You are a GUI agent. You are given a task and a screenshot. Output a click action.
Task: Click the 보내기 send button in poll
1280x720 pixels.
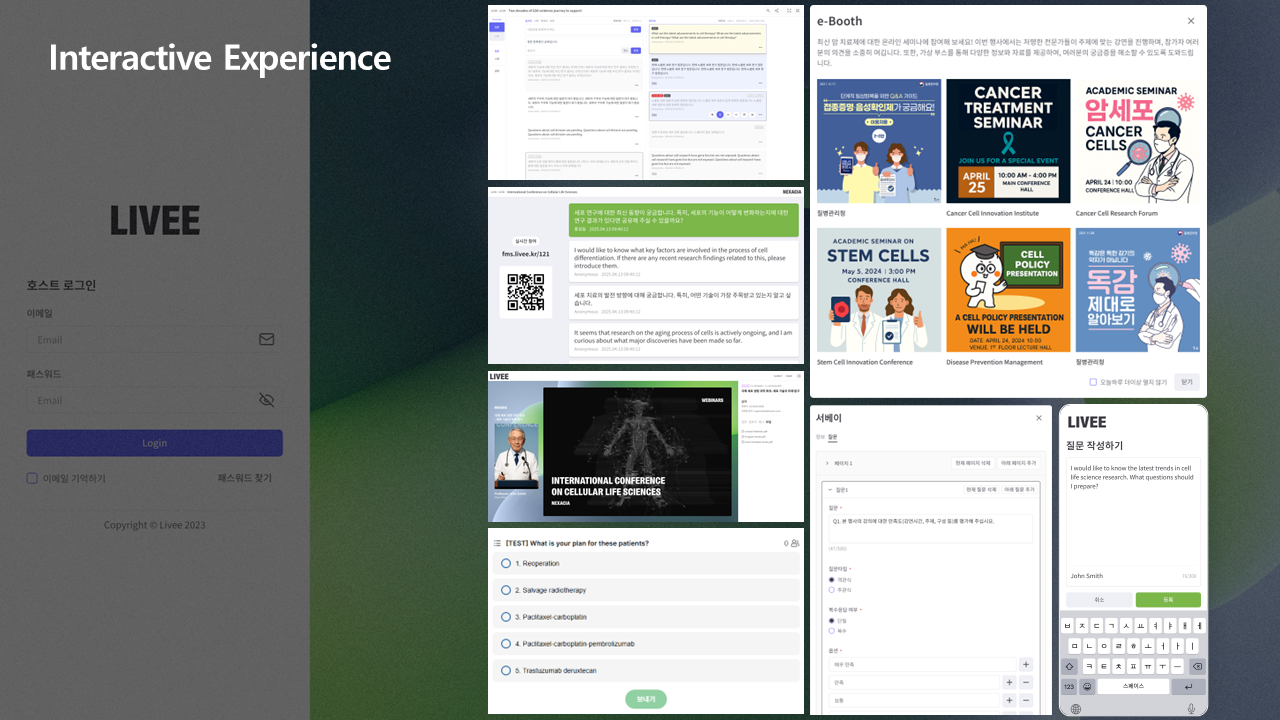coord(646,699)
